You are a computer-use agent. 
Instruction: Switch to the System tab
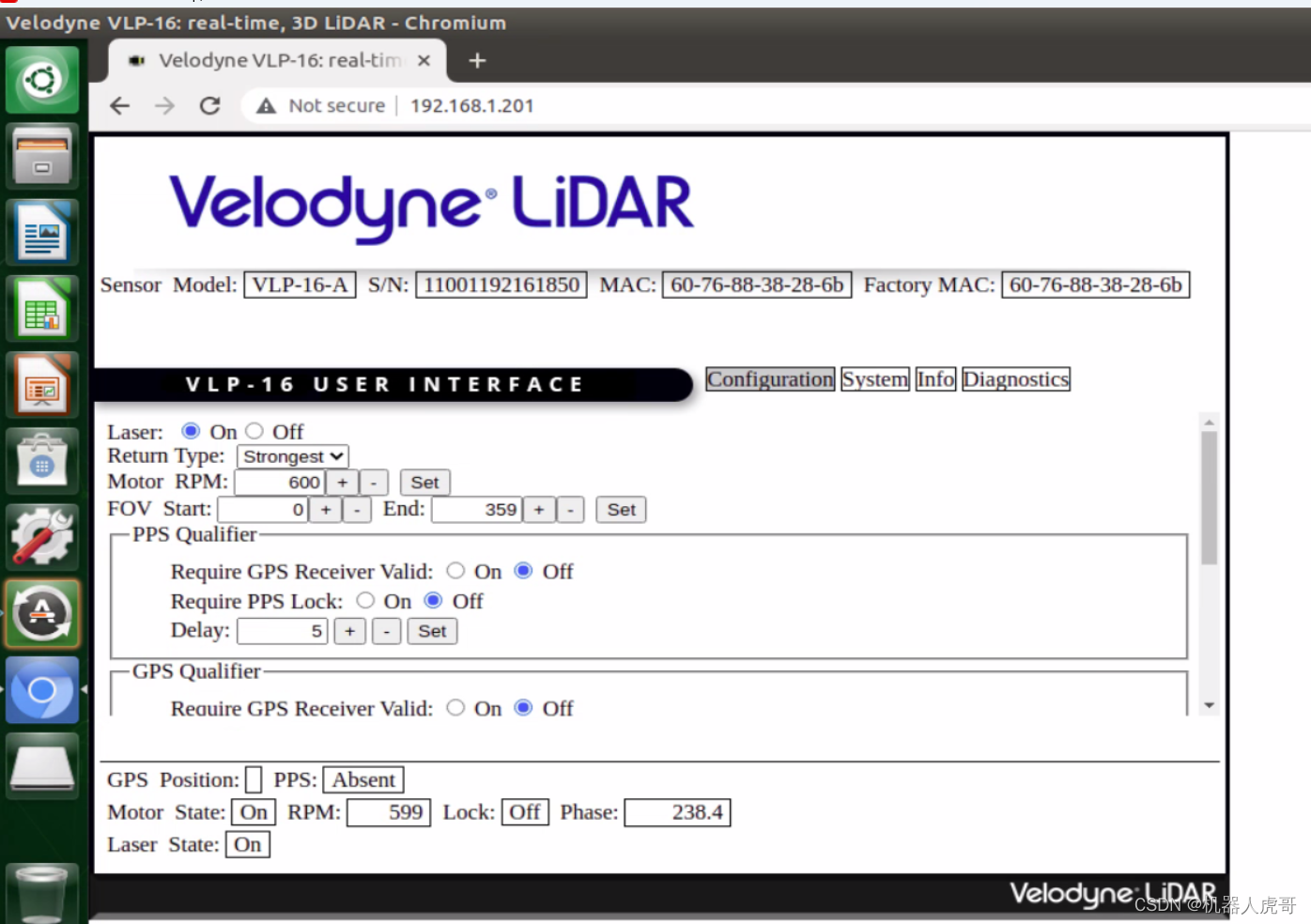point(875,379)
